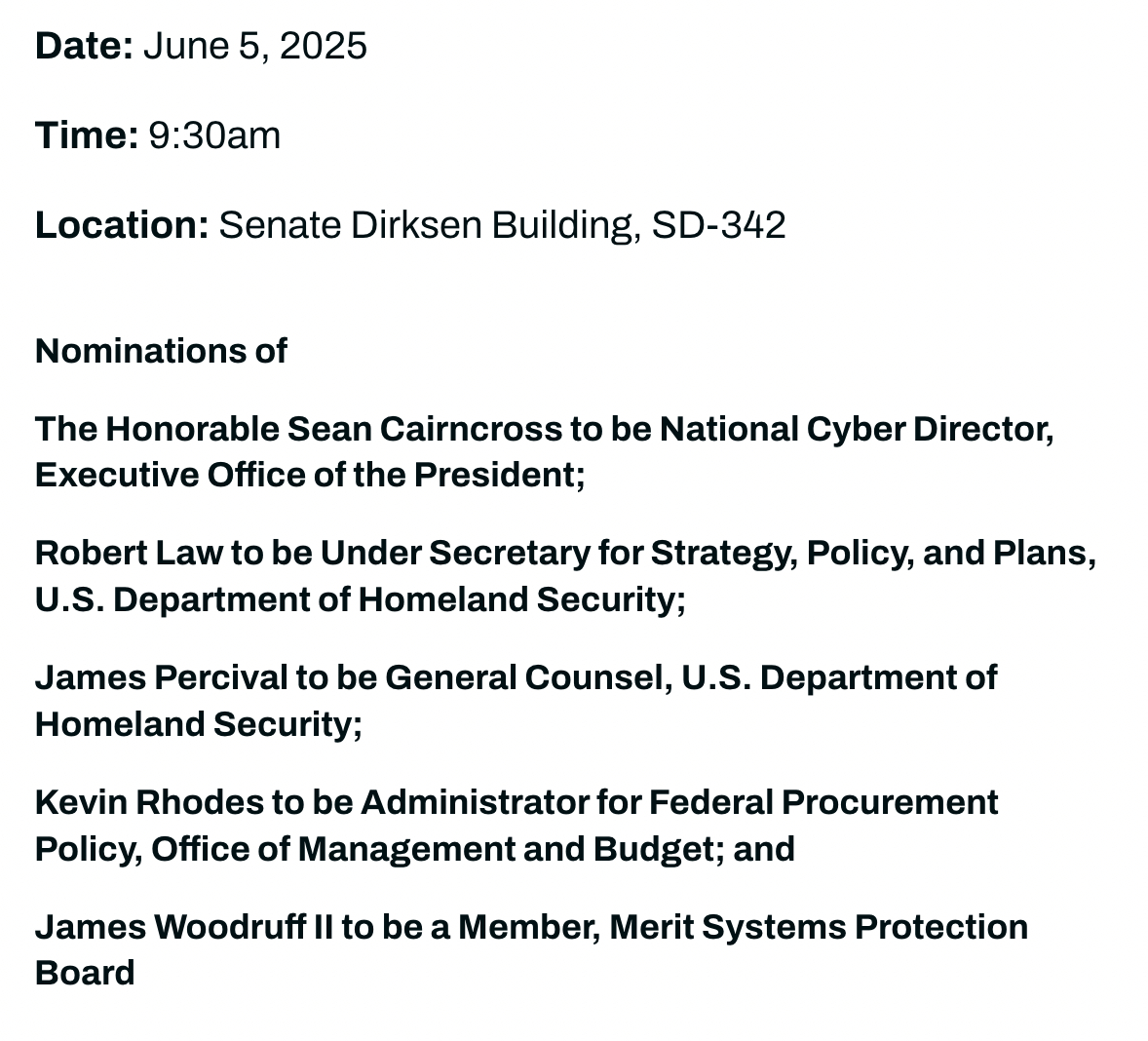Click "Strategy, Policy, and Plans" text
The height and width of the screenshot is (1041, 1148).
pyautogui.click(x=872, y=553)
